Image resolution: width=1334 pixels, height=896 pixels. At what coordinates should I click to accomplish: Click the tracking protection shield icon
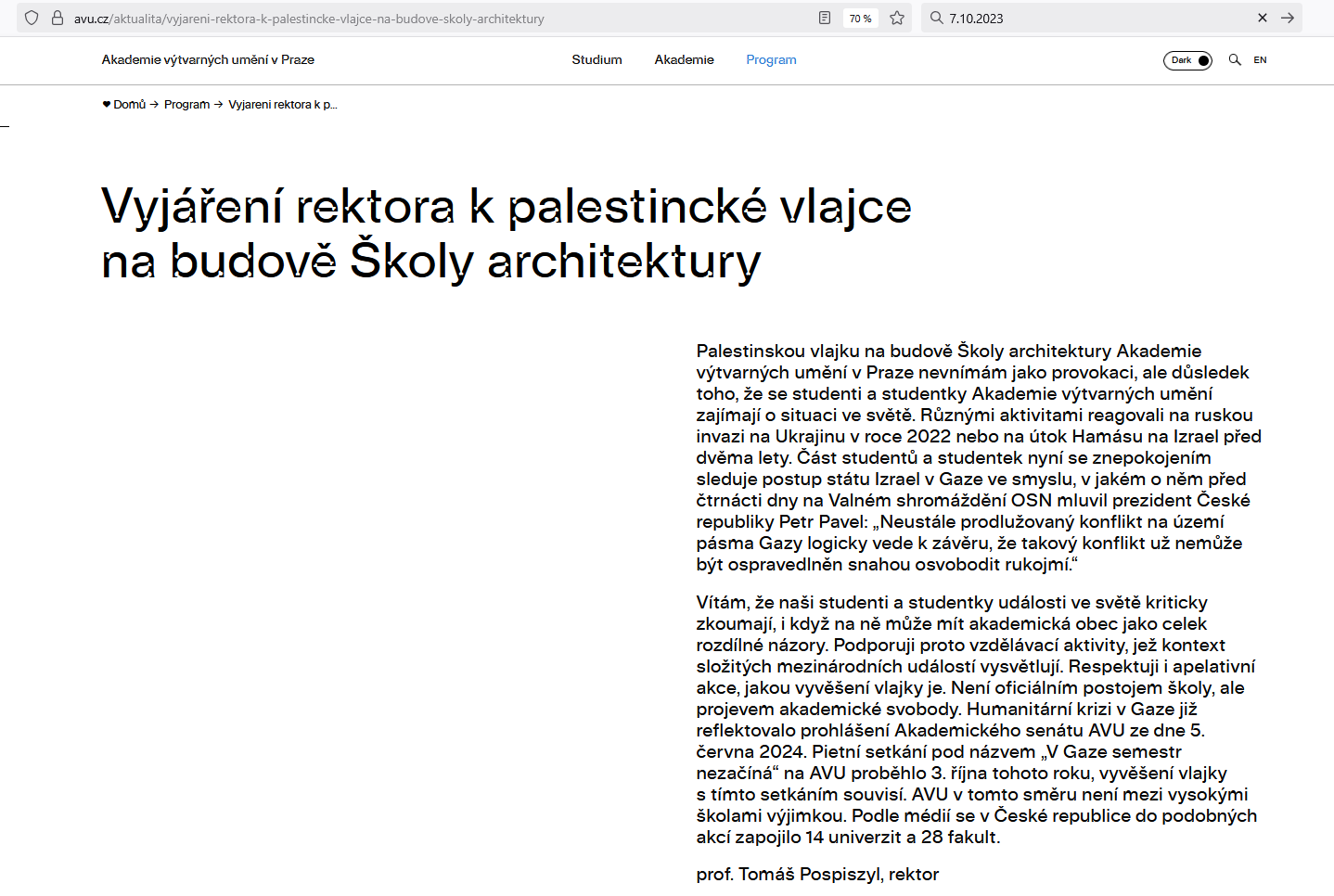point(32,18)
